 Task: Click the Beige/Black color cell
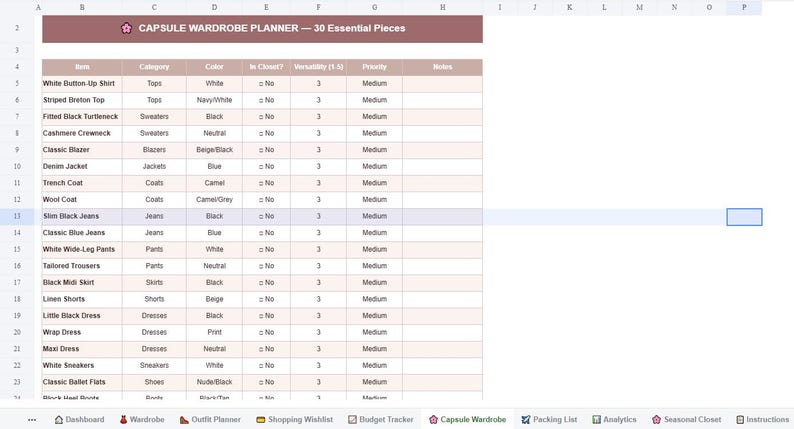(x=214, y=150)
